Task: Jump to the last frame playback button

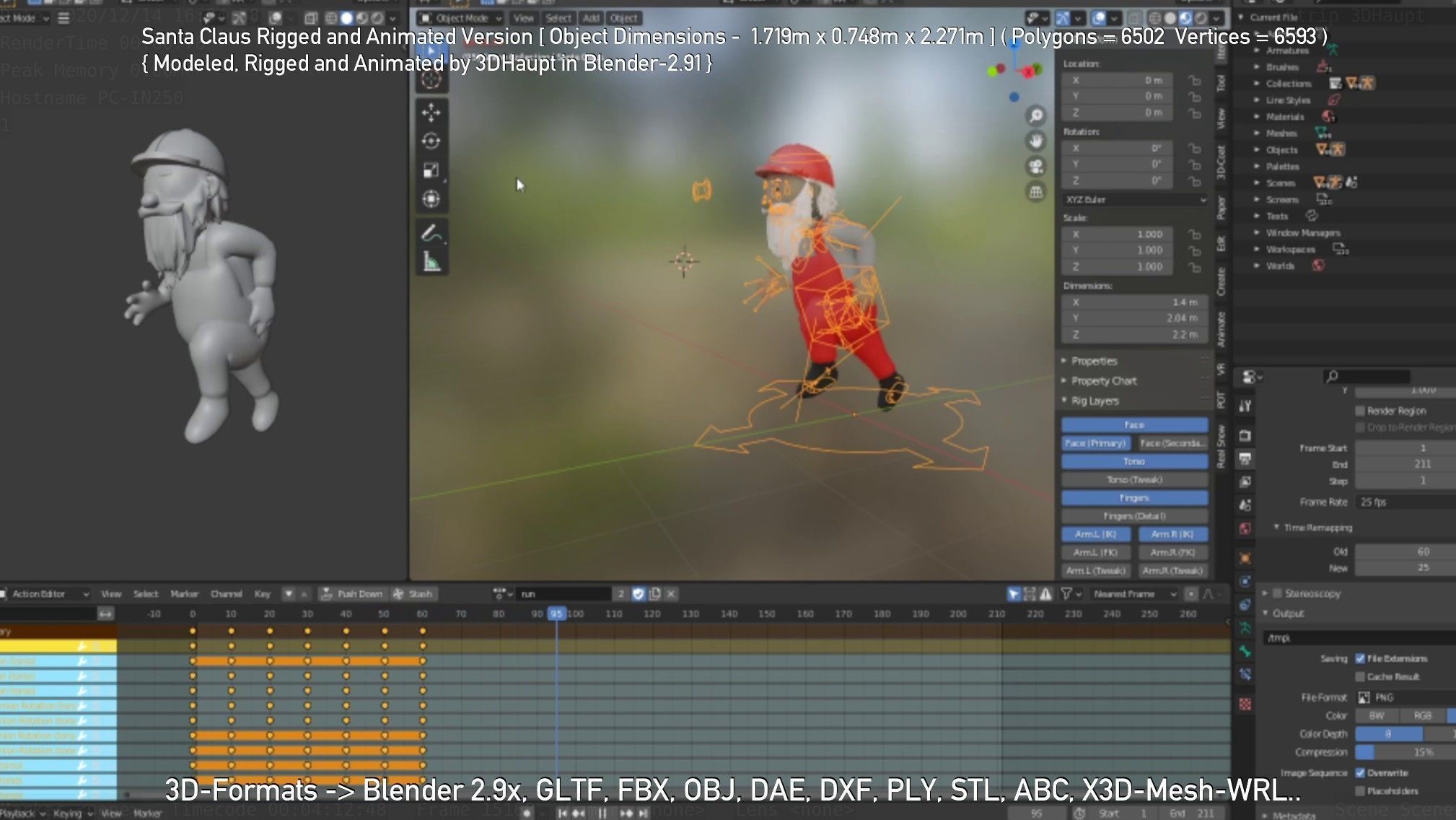Action: [x=643, y=814]
